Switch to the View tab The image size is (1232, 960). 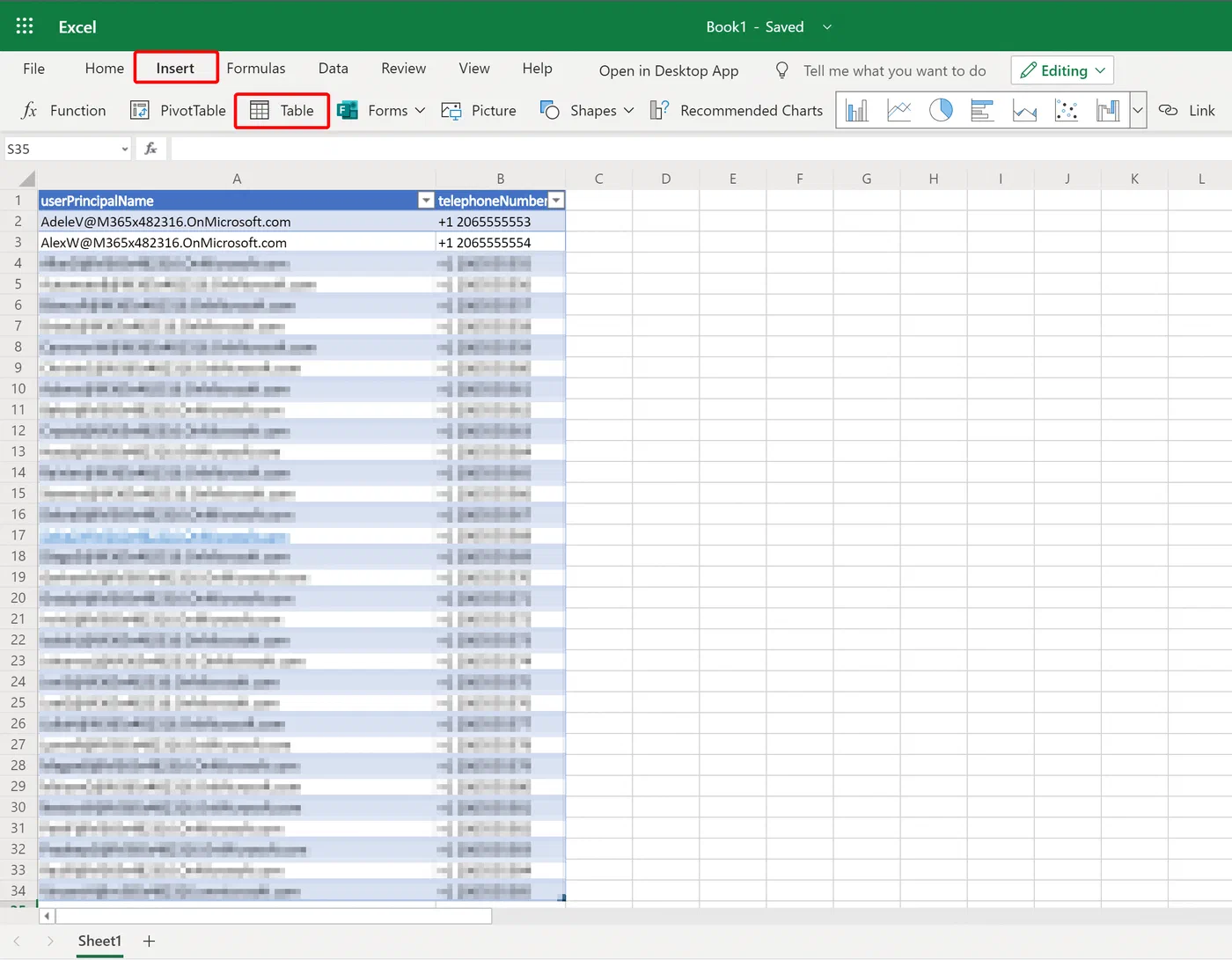(x=474, y=69)
